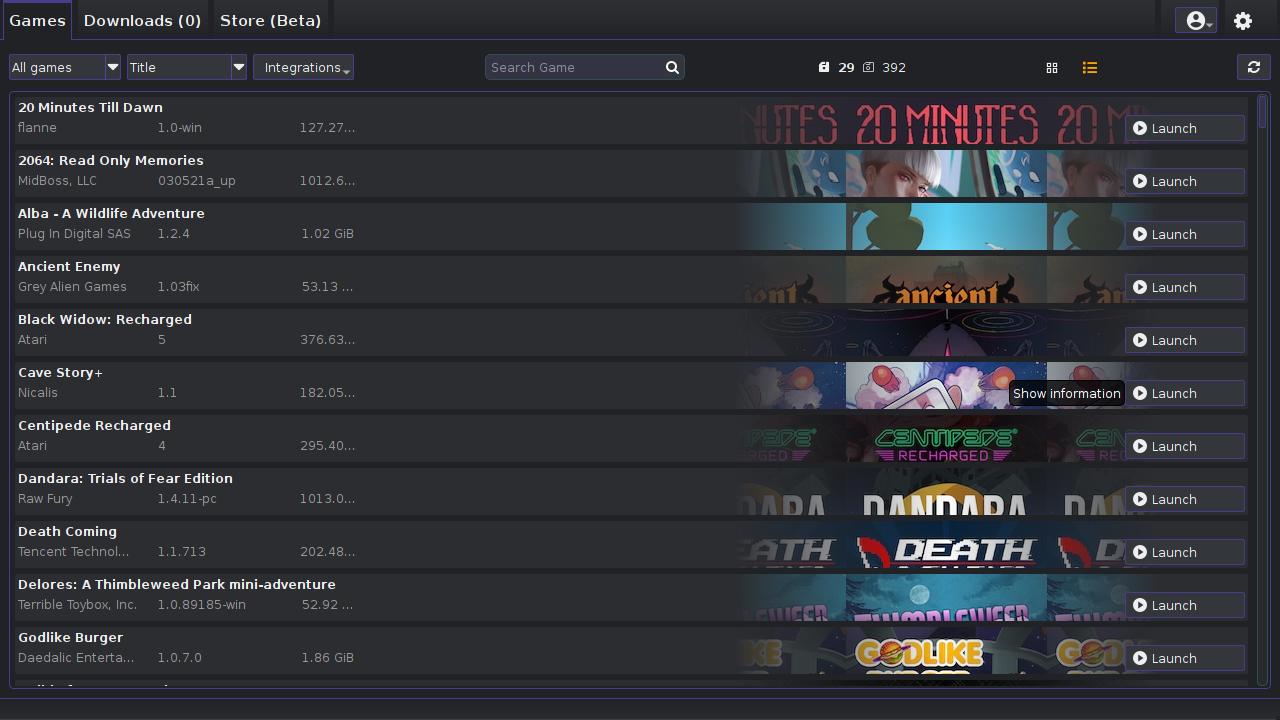Launch Delores: A Thimbleweed Park mini-adventure
This screenshot has width=1280, height=720.
(1185, 605)
